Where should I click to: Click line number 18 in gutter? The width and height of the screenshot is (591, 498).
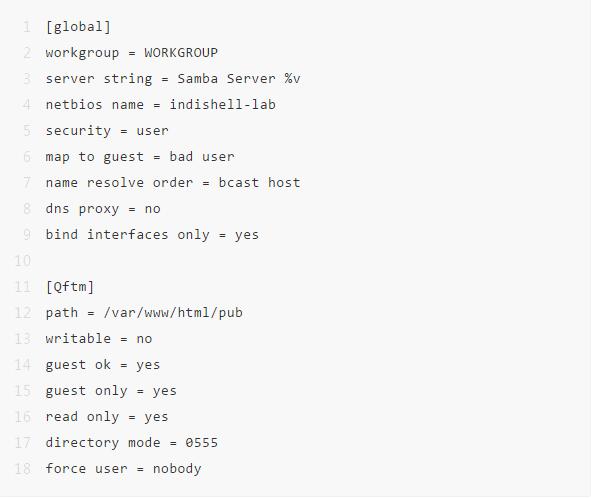23,469
